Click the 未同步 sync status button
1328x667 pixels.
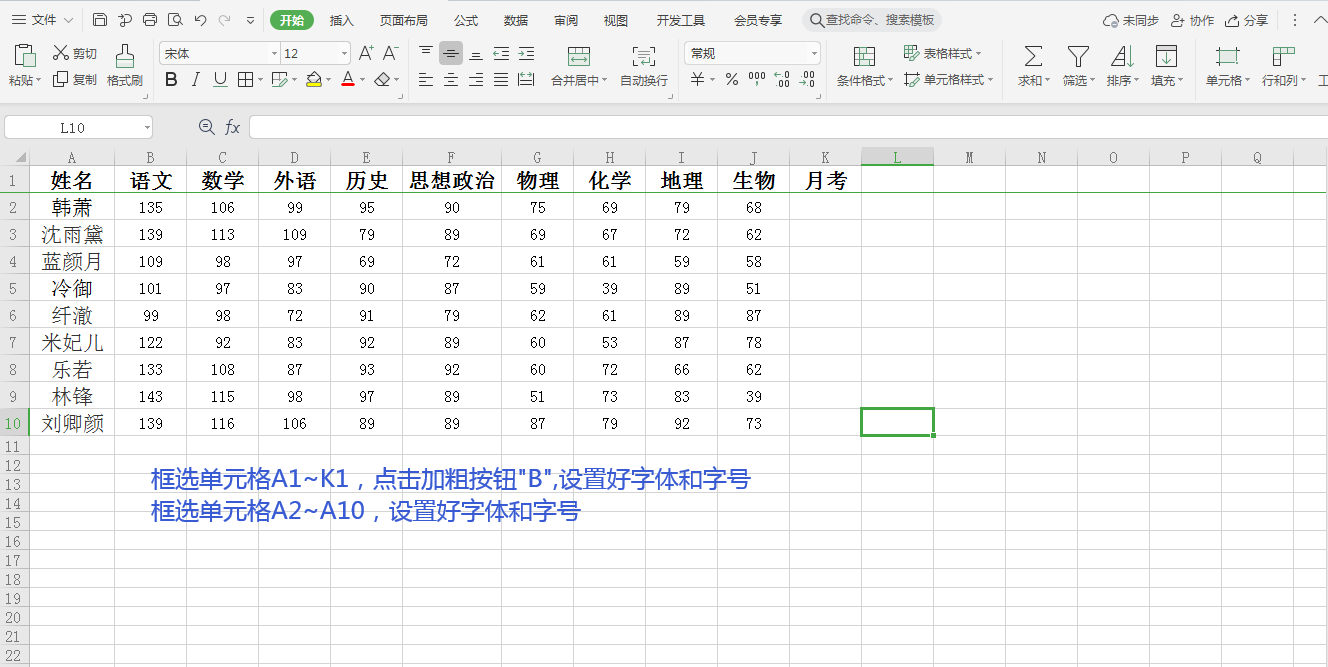(x=1131, y=20)
